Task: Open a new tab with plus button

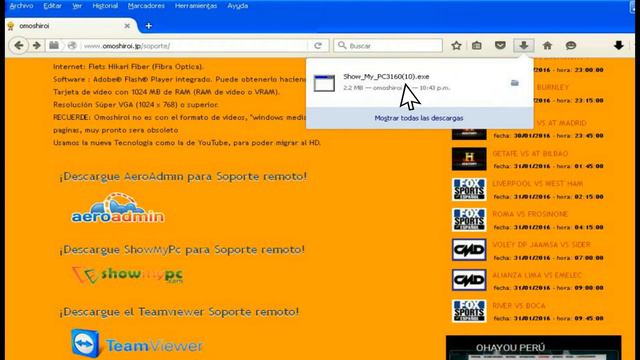Action: [149, 26]
